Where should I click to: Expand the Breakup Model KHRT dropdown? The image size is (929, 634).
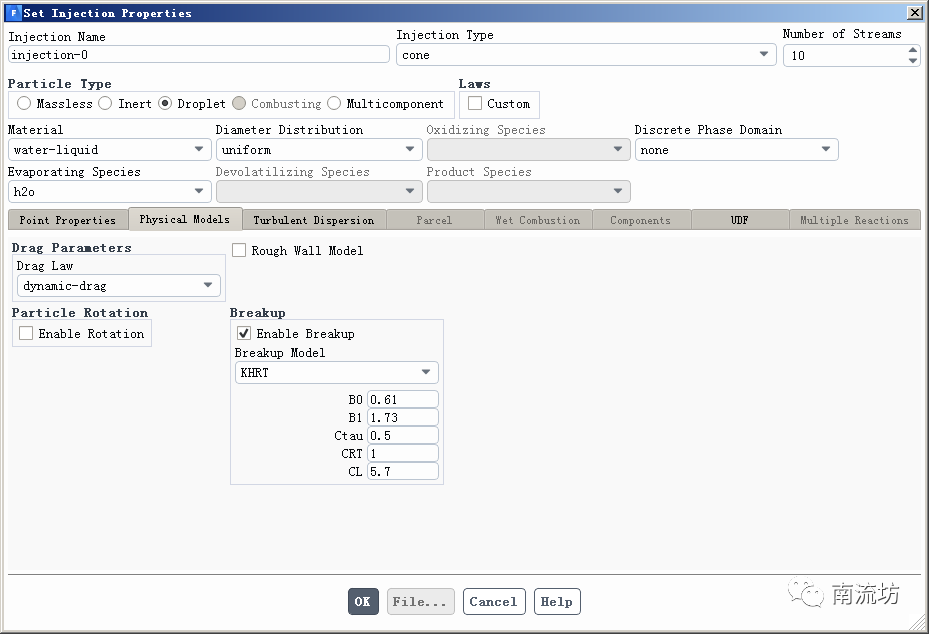(x=336, y=373)
